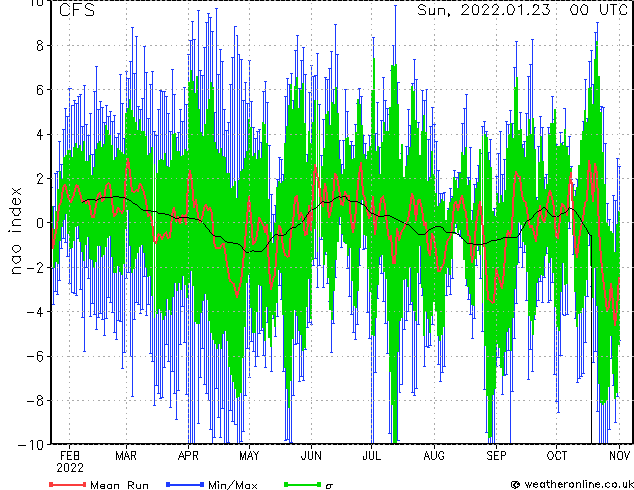This screenshot has width=634, height=490.
Task: Click the y-axis value -2
Action: (35, 268)
